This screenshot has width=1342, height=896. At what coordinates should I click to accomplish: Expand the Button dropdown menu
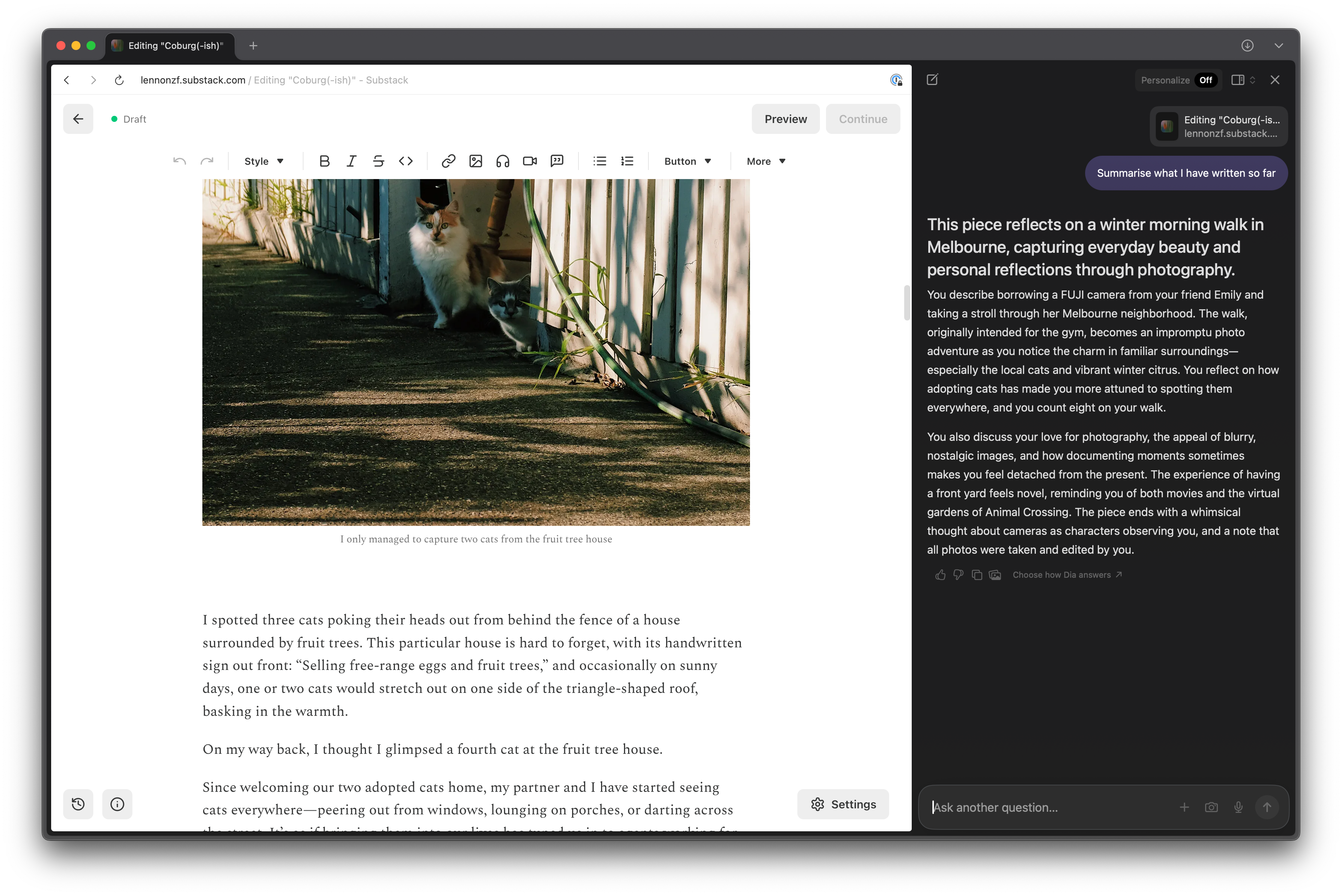(687, 161)
